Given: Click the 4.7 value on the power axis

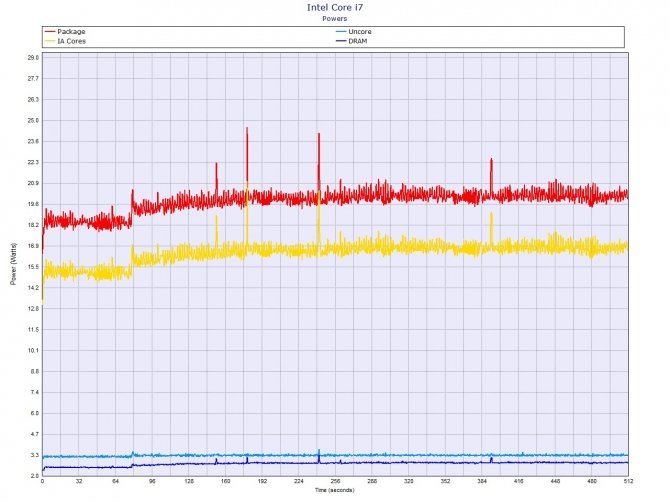Looking at the screenshot, I should pos(35,434).
